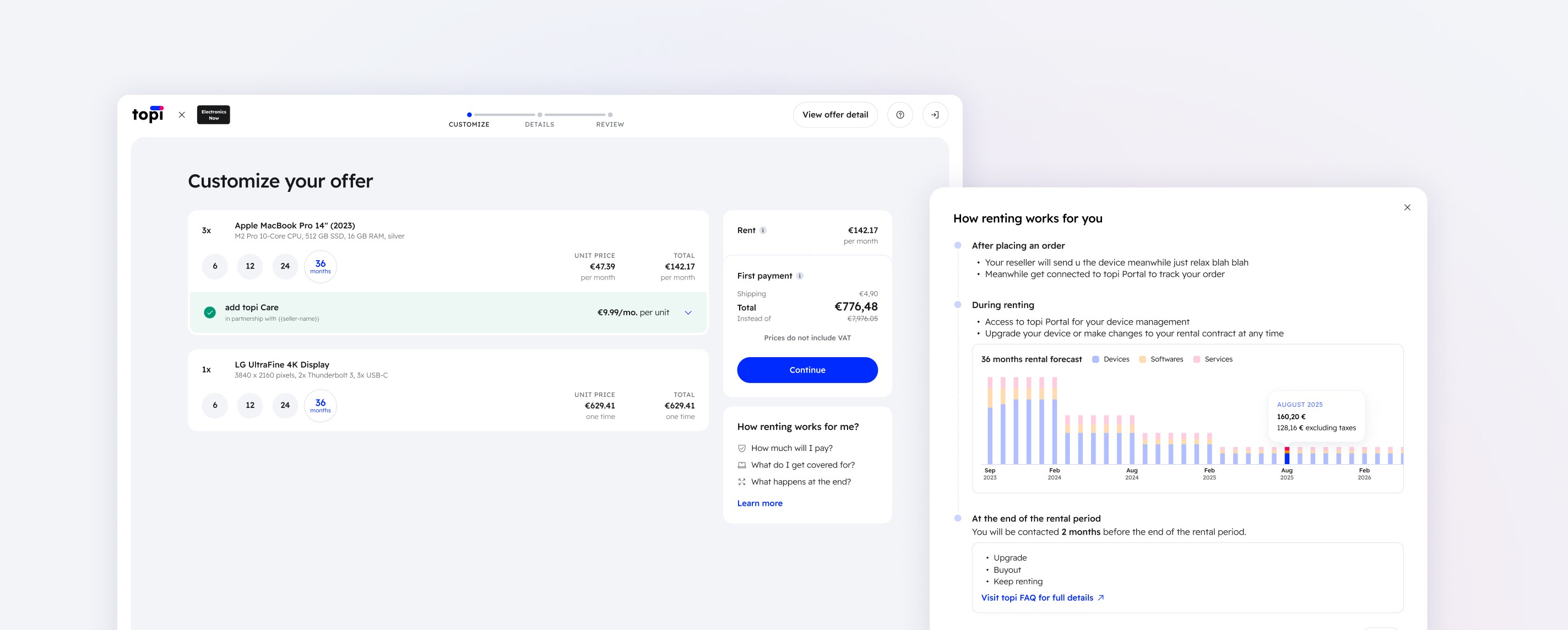
Task: Click the external arrow icon after FAQ link
Action: tap(1100, 597)
